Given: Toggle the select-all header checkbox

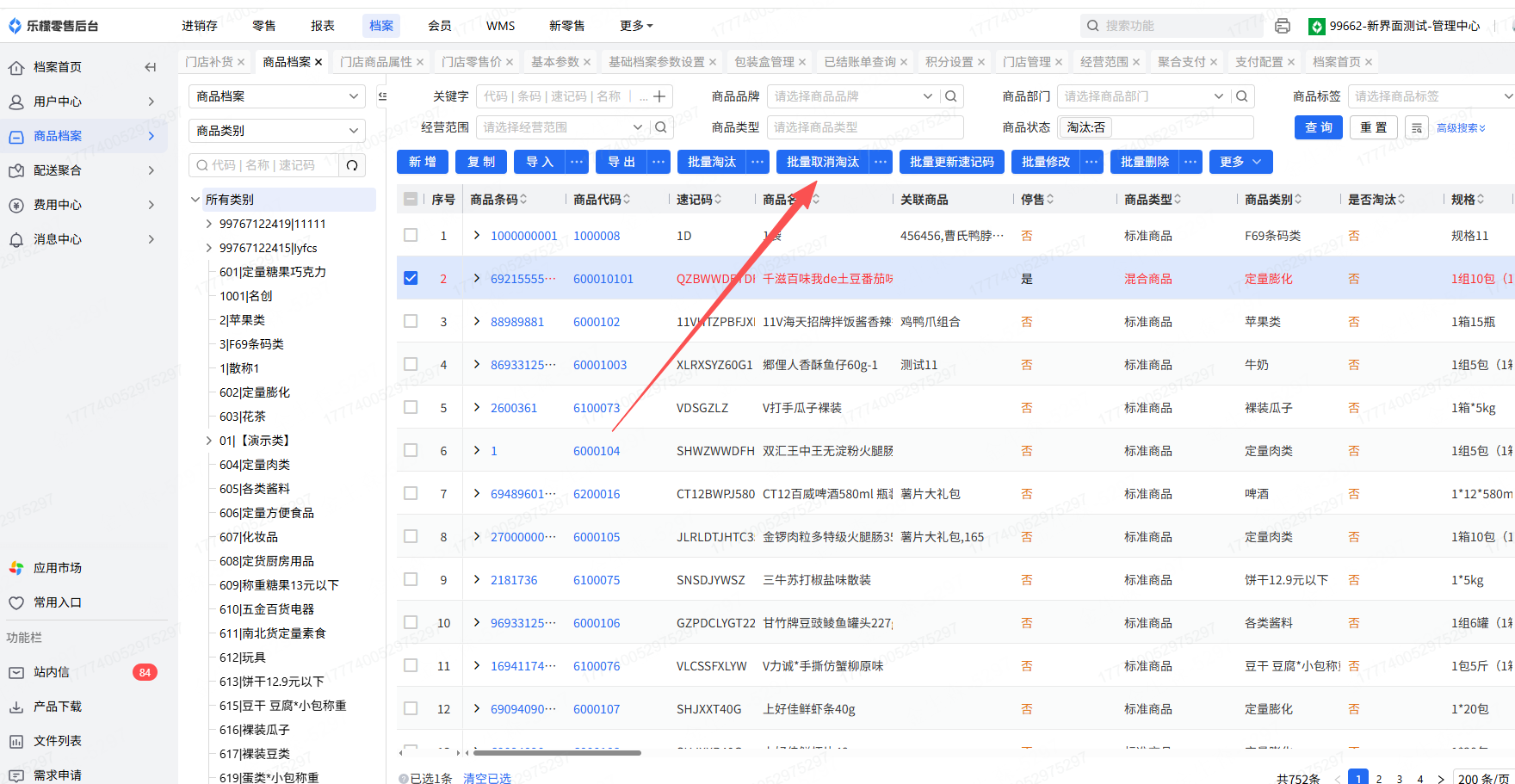Looking at the screenshot, I should pos(411,200).
